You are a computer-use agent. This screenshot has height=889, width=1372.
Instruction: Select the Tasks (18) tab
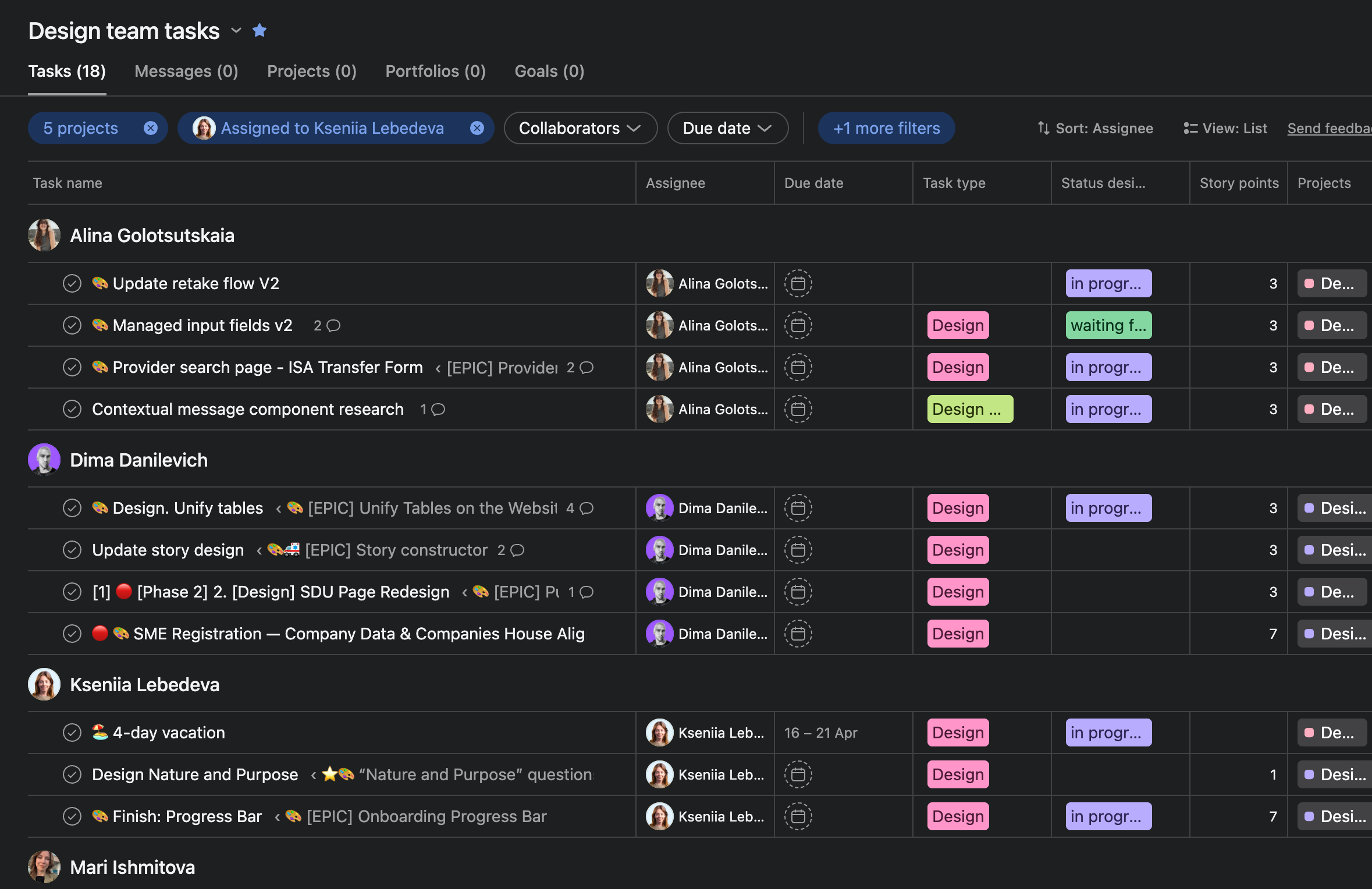67,71
